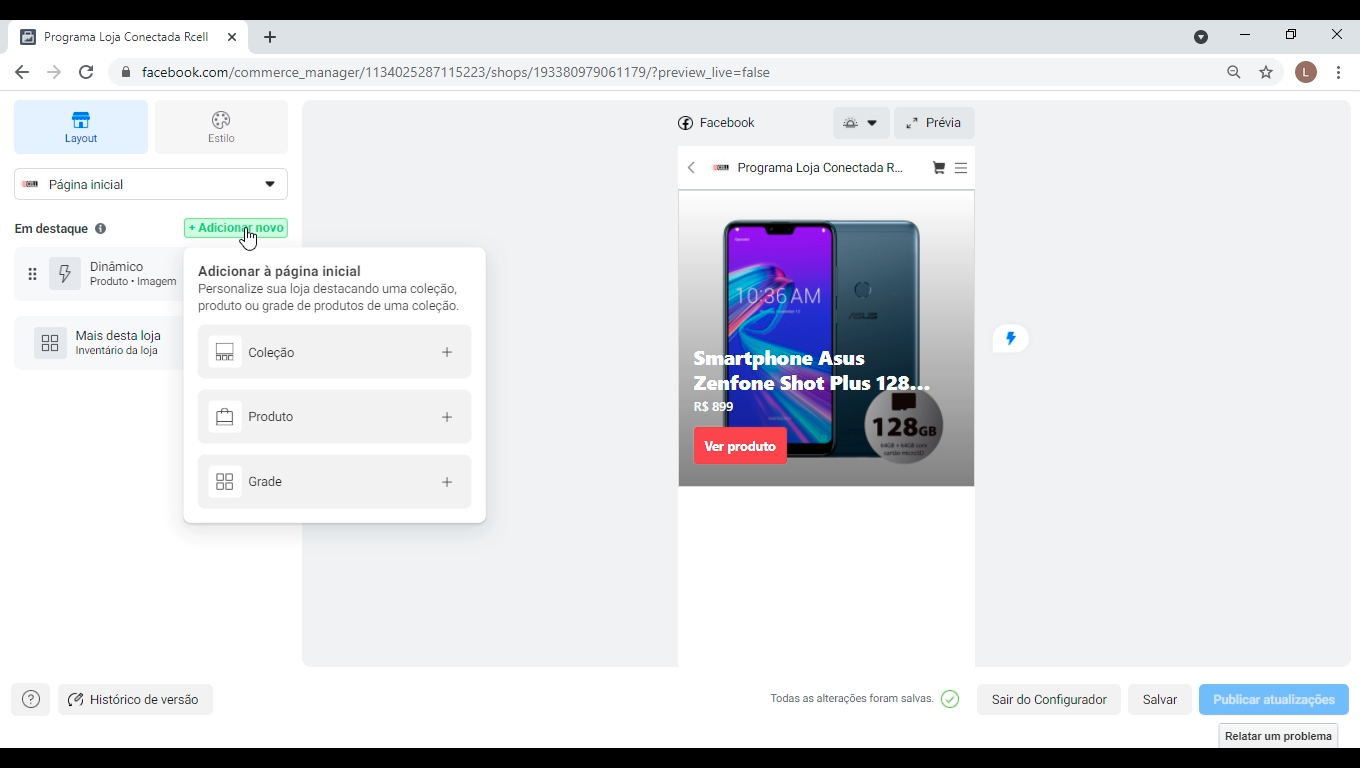Click the blue lightning bolt dynamic badge

coord(1010,338)
